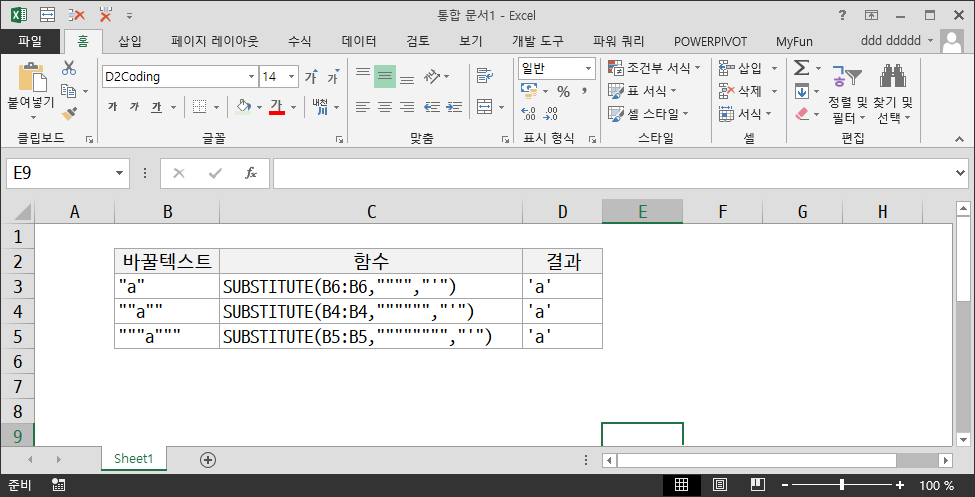The height and width of the screenshot is (497, 975).
Task: Switch to 페이지 레이아웃 tab
Action: pyautogui.click(x=215, y=42)
